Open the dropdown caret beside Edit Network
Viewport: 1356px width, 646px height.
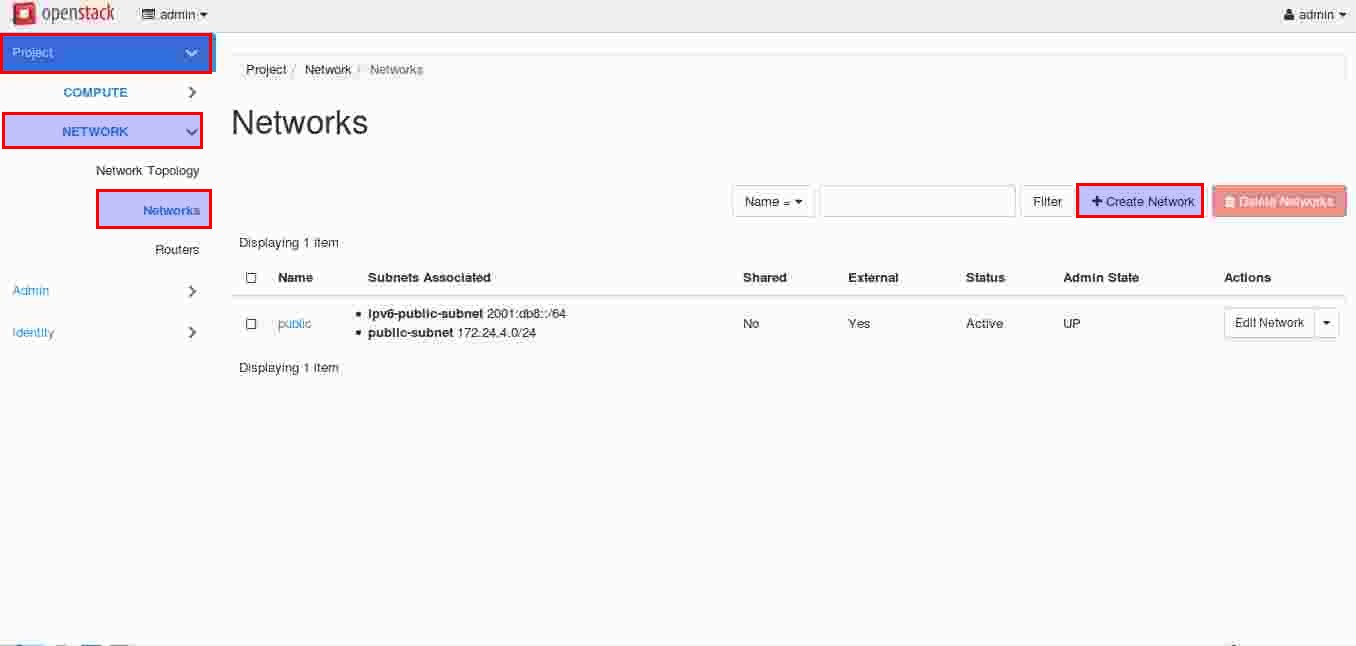(1327, 323)
